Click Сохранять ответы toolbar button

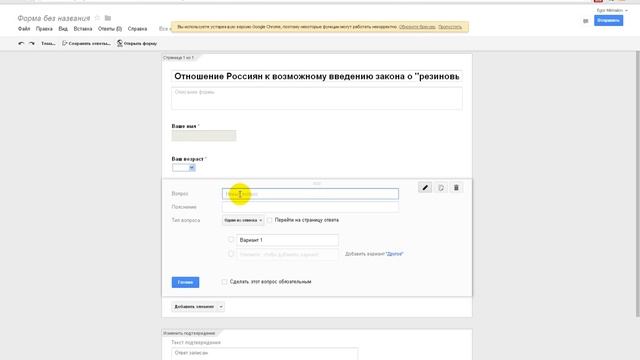[x=86, y=43]
